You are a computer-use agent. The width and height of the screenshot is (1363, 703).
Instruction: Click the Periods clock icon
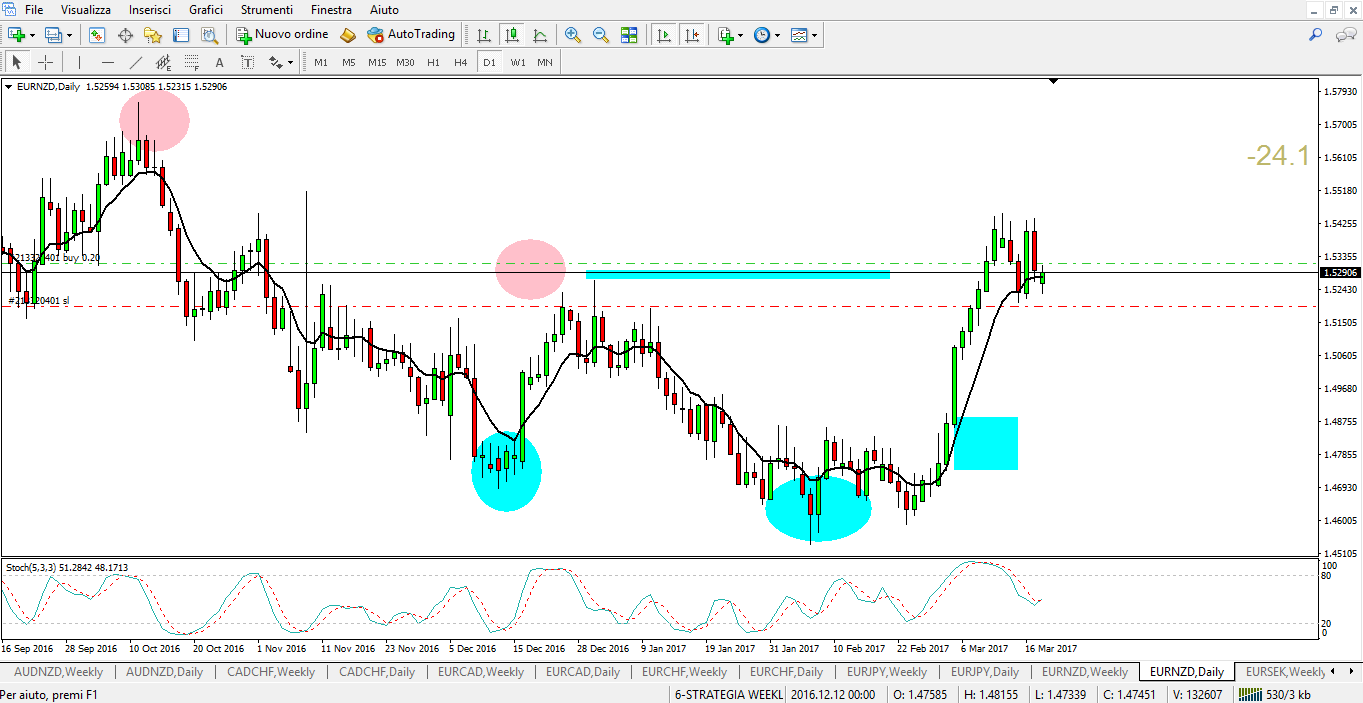(762, 35)
